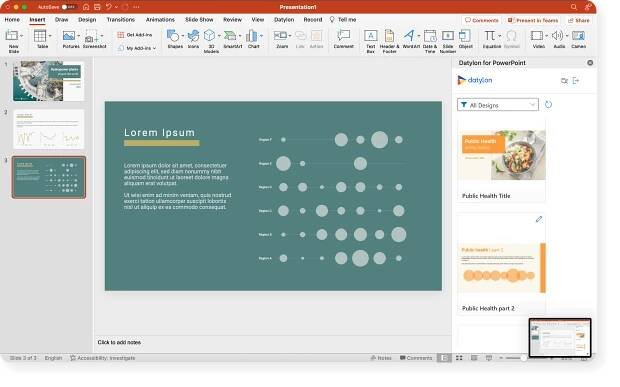Open the All Designs filter dropdown

point(498,105)
